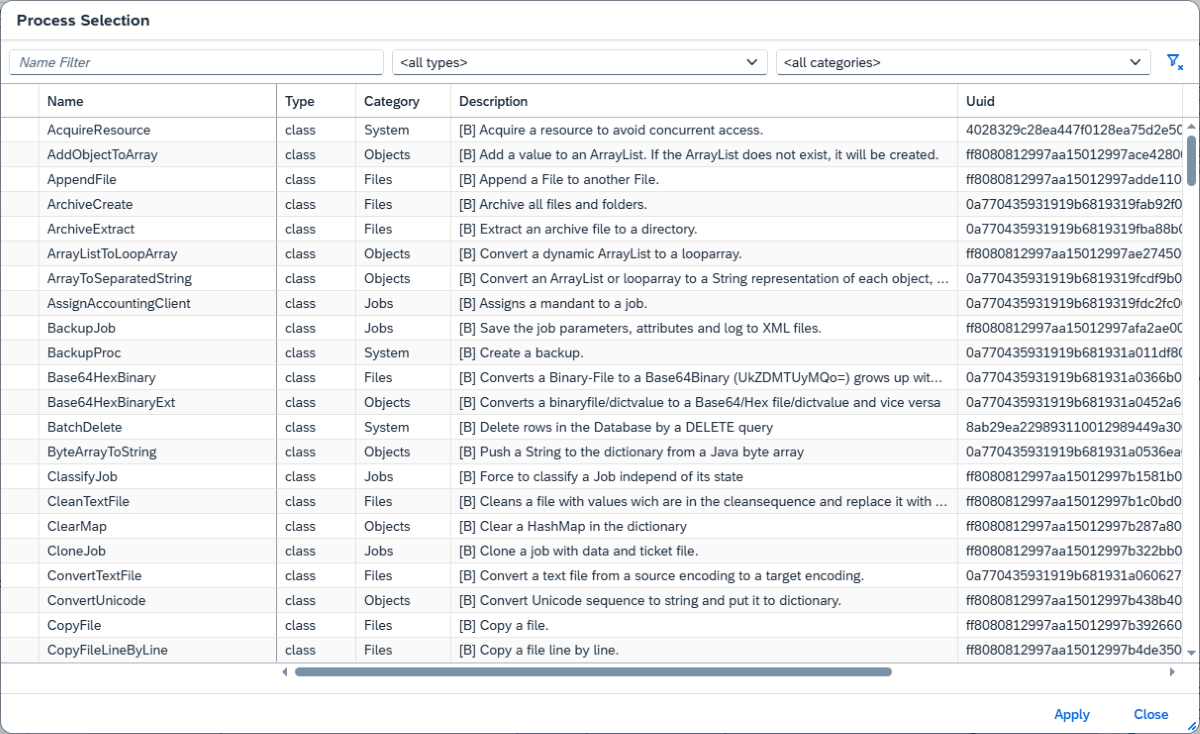Select the AppendFile process
The height and width of the screenshot is (734, 1200).
(82, 179)
